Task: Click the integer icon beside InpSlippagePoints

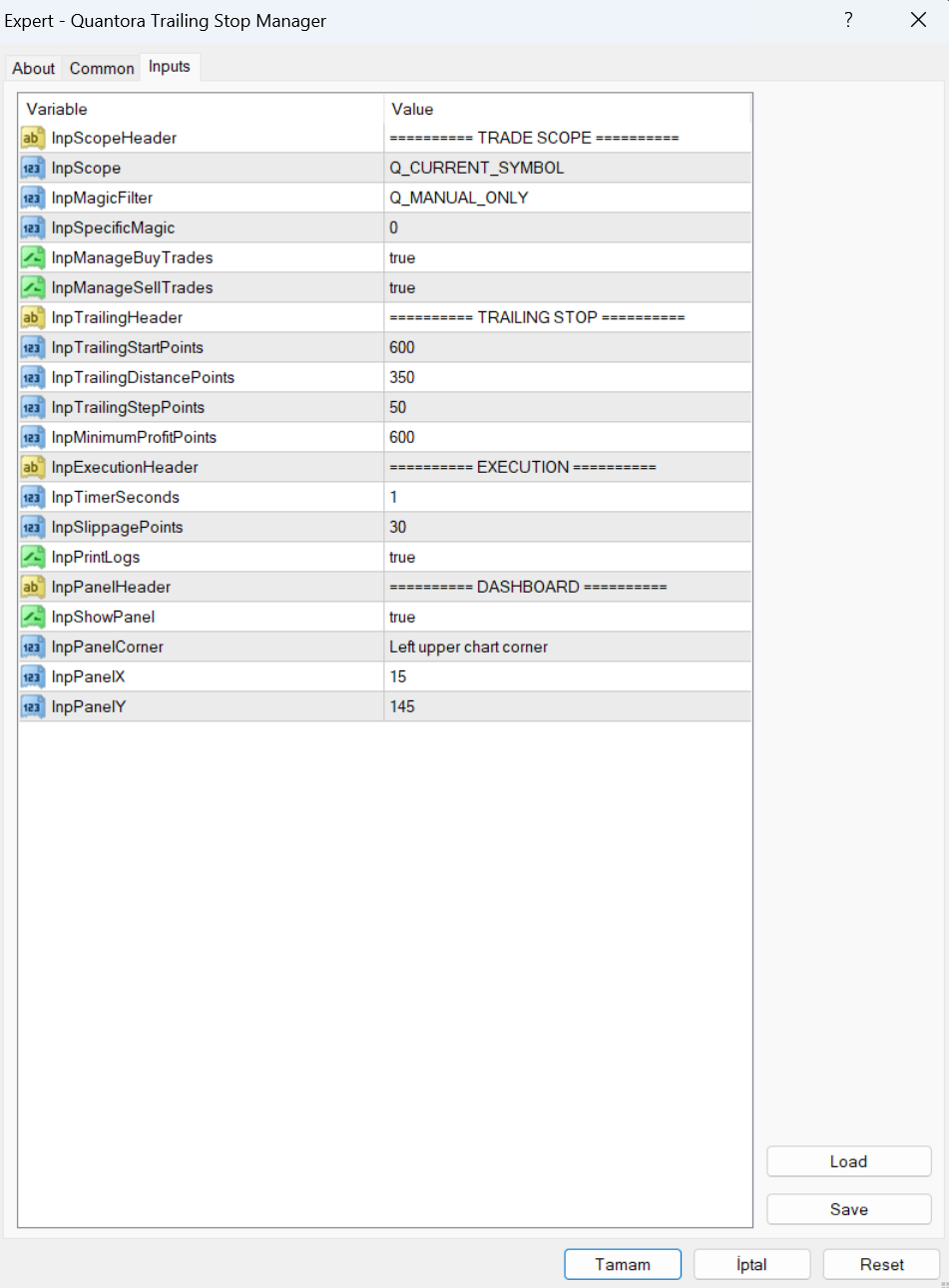Action: pyautogui.click(x=32, y=527)
